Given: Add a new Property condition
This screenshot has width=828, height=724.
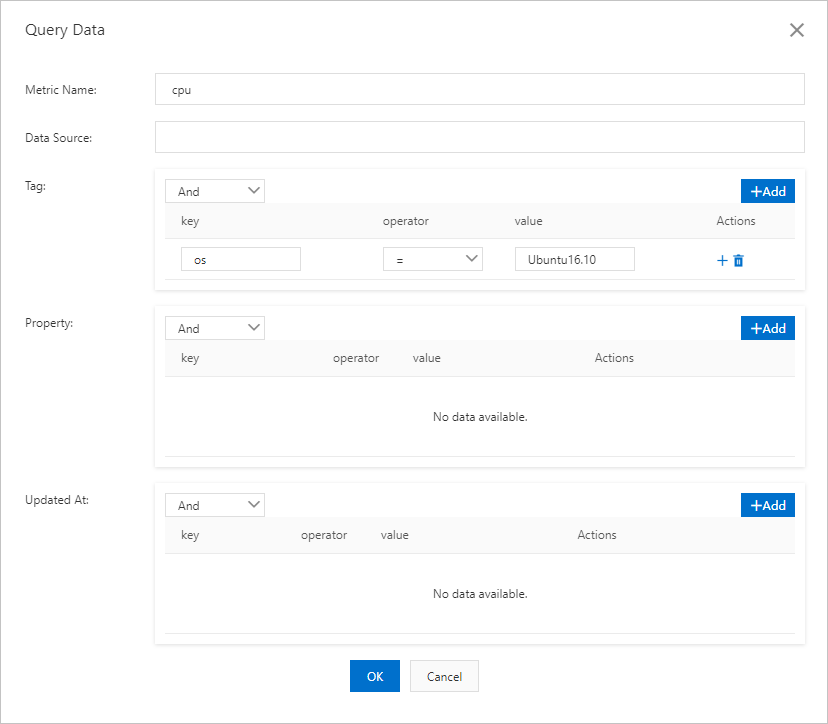Looking at the screenshot, I should point(767,328).
